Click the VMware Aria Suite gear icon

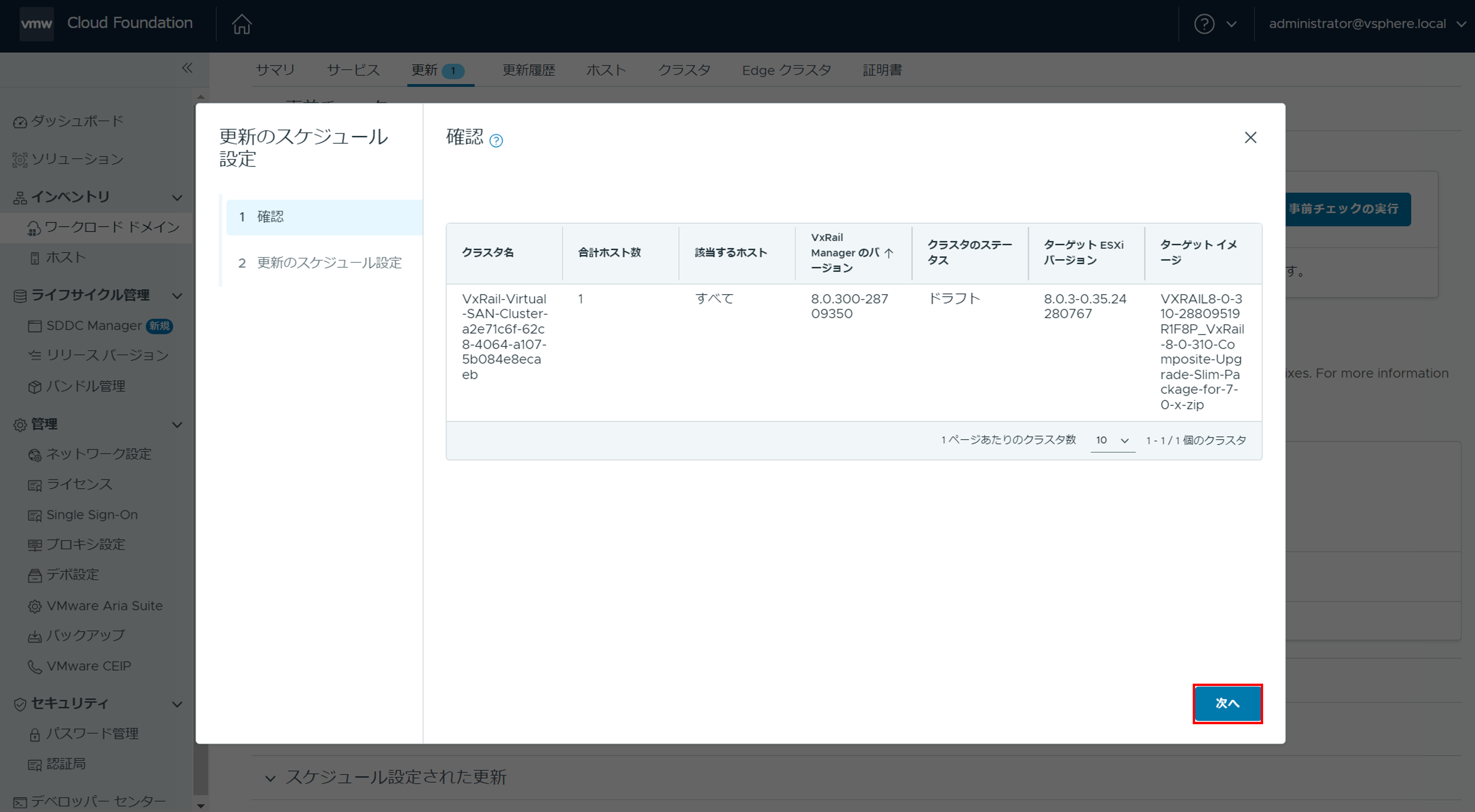coord(35,606)
